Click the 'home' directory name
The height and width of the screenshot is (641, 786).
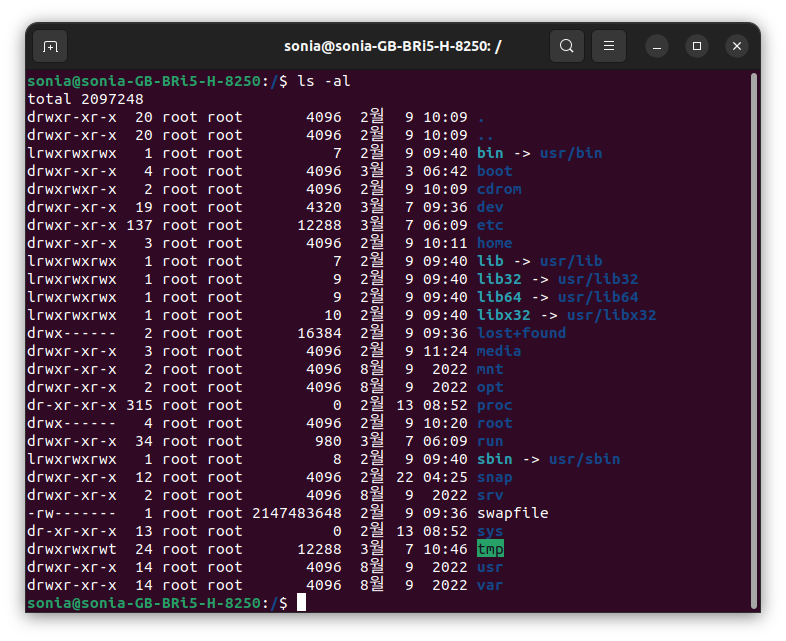point(494,244)
